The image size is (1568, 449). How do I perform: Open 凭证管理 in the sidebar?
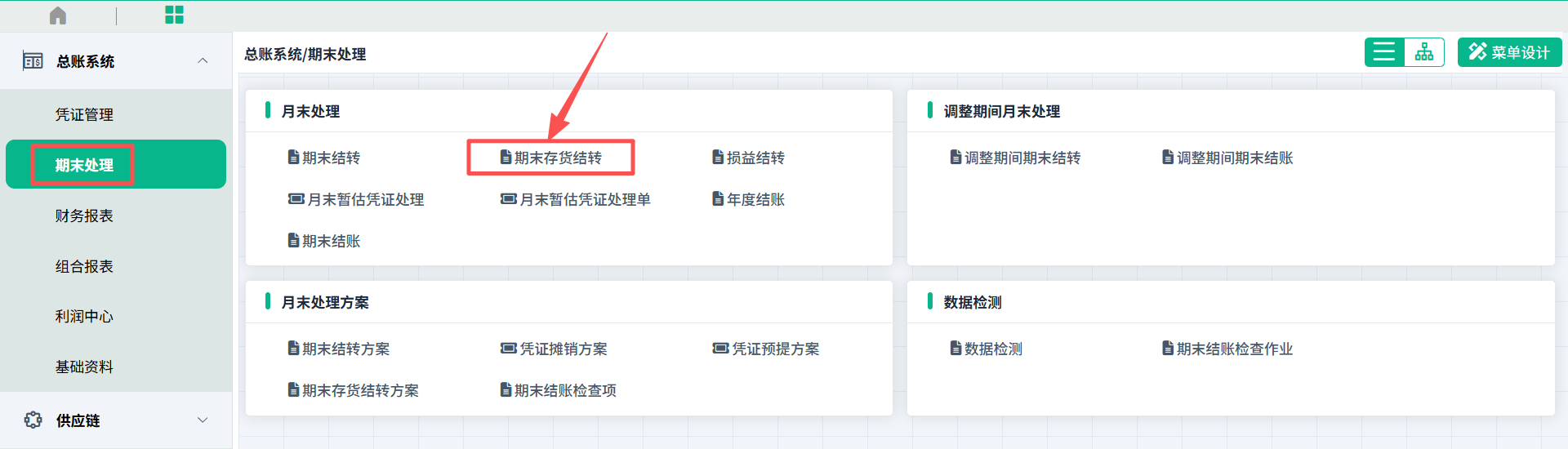(84, 115)
